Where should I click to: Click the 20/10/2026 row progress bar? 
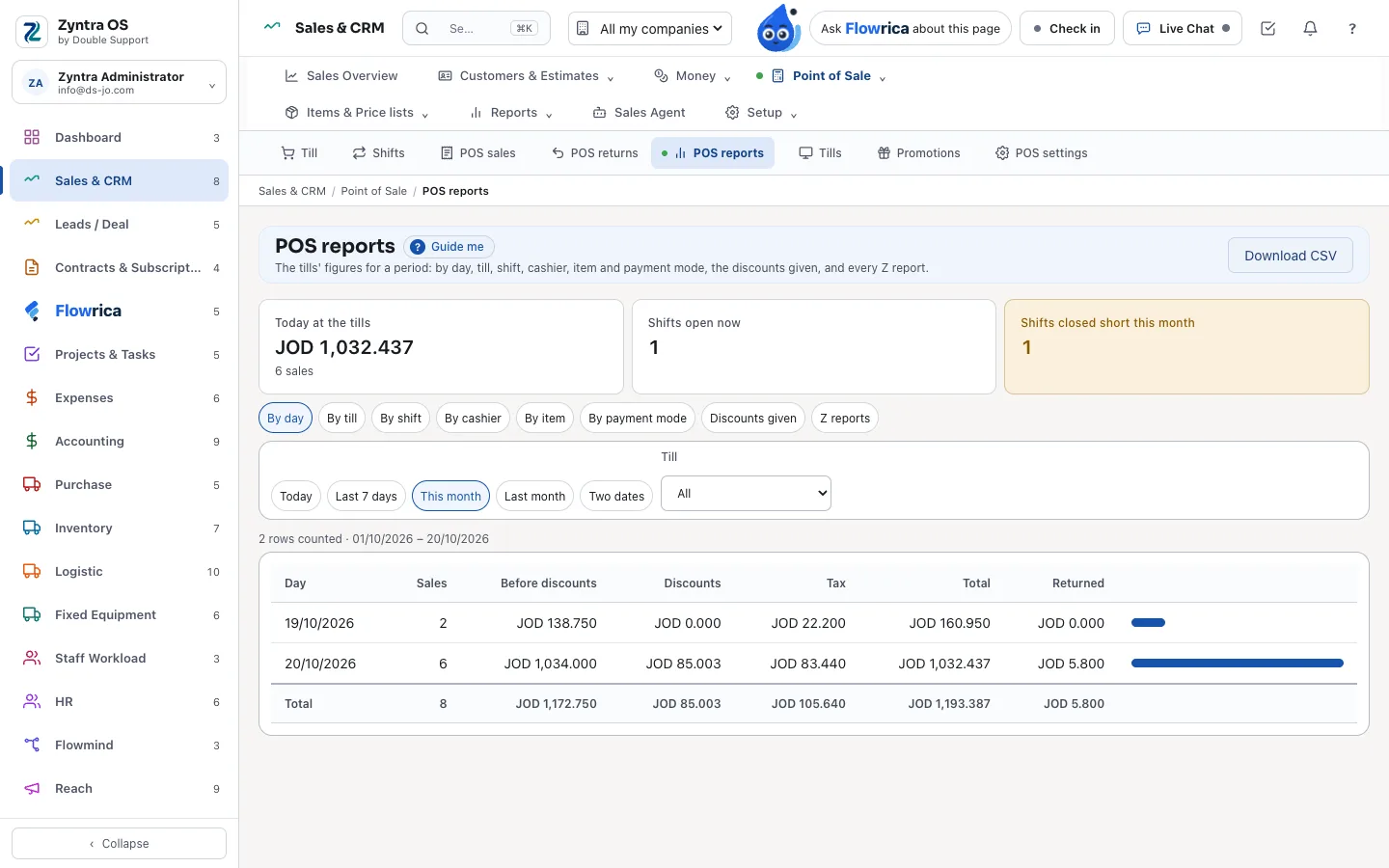[1238, 664]
